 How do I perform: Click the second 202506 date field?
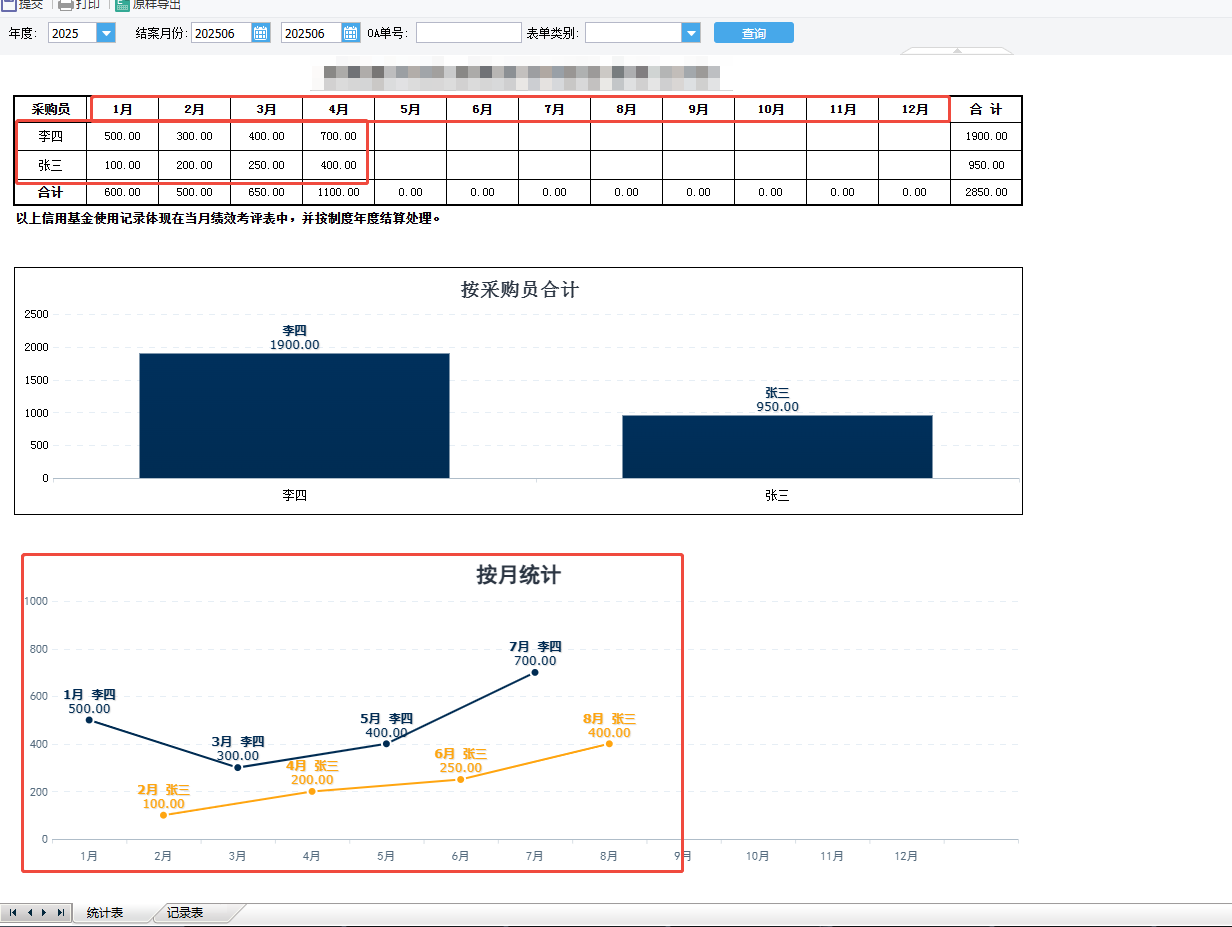click(311, 33)
